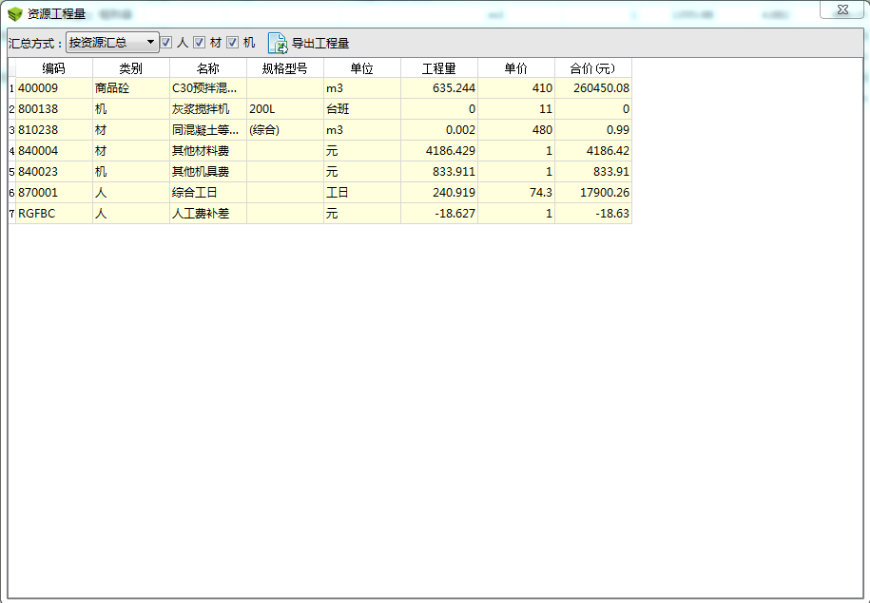Sort by the 编码 column header

54,68
